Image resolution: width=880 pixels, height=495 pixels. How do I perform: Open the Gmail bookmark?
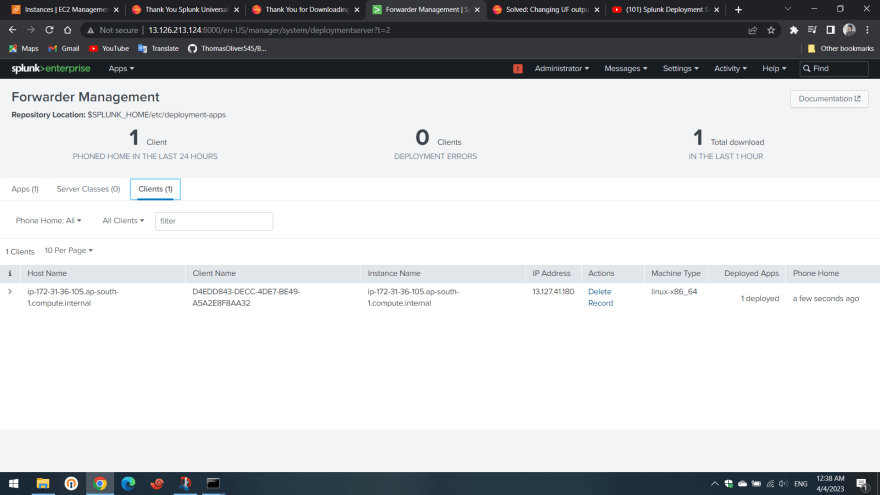(63, 48)
